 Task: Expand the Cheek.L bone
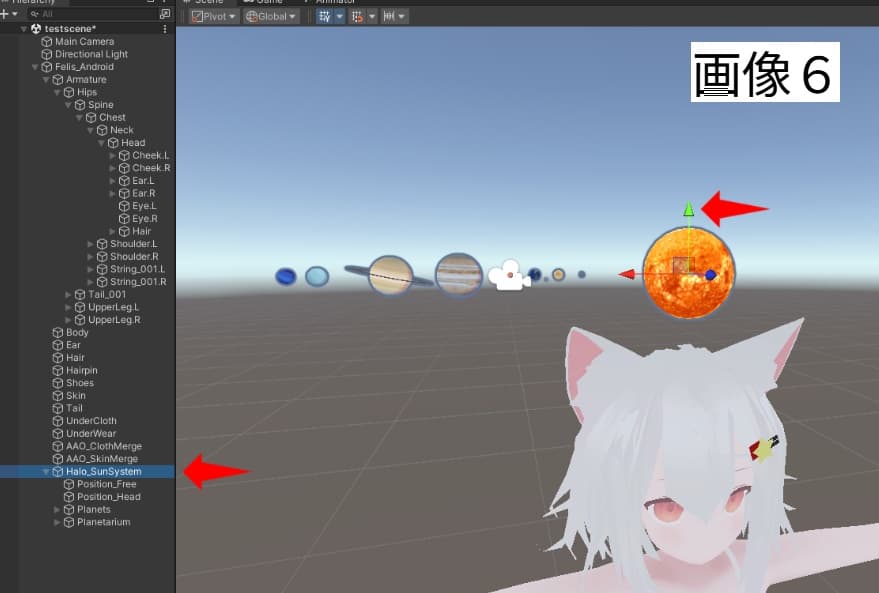coord(113,155)
